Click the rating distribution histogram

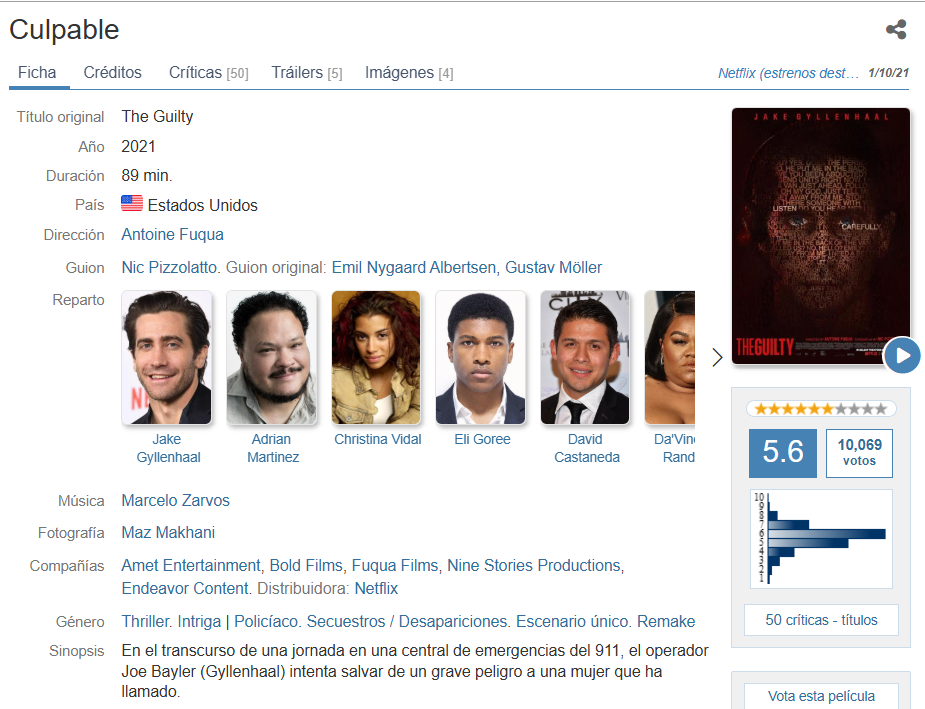(x=821, y=538)
